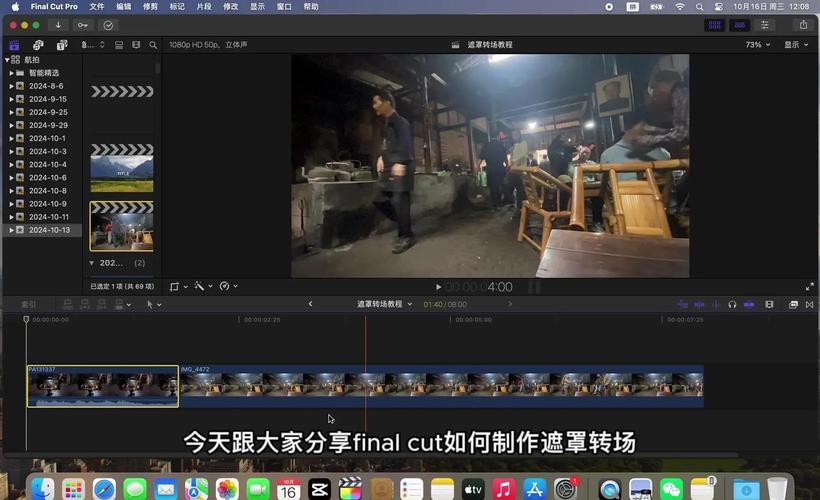The height and width of the screenshot is (500, 820).
Task: Toggle clip grouping appearance icon in browser
Action: [119, 45]
